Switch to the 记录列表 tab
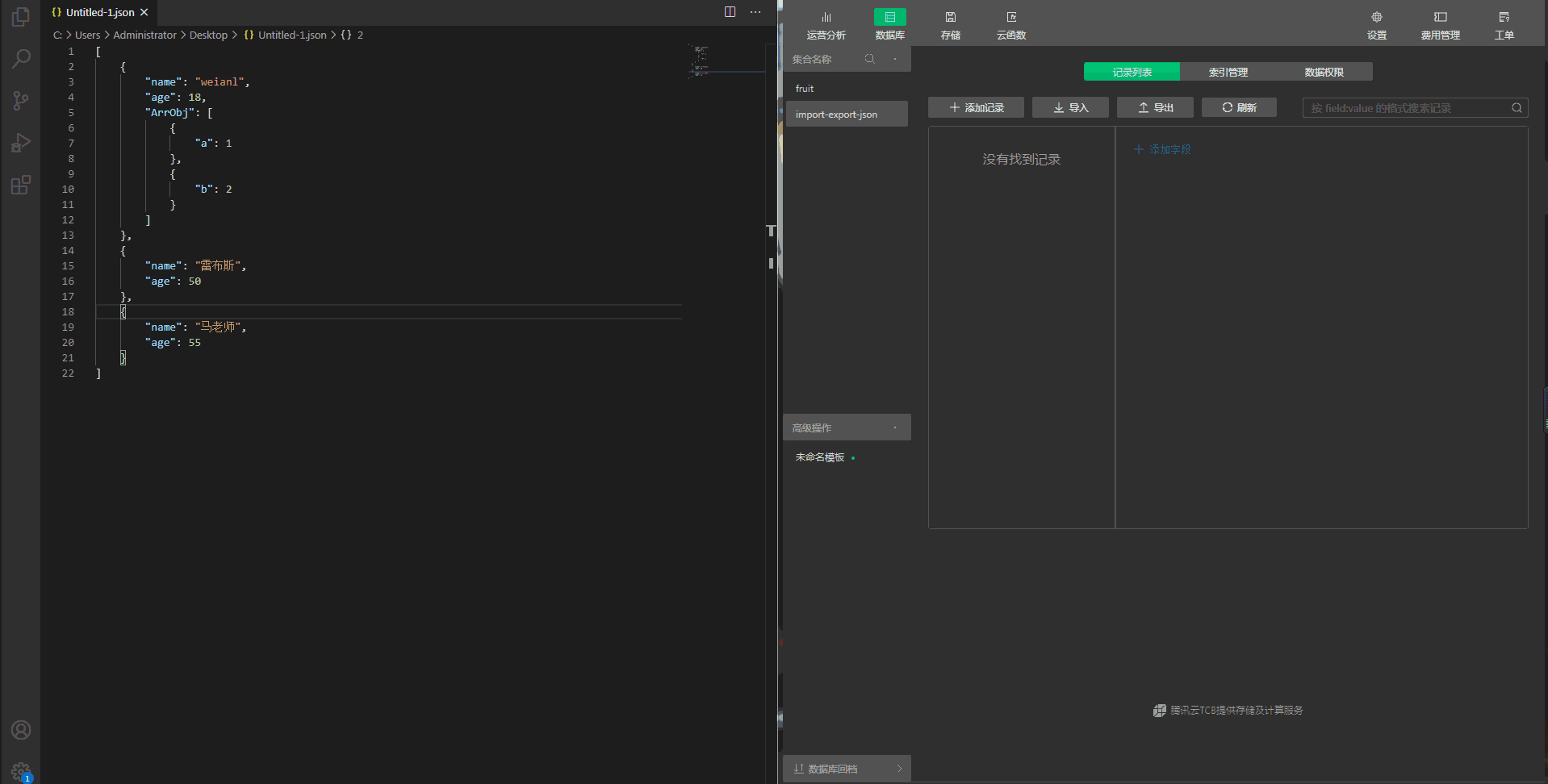This screenshot has width=1548, height=784. pyautogui.click(x=1132, y=72)
